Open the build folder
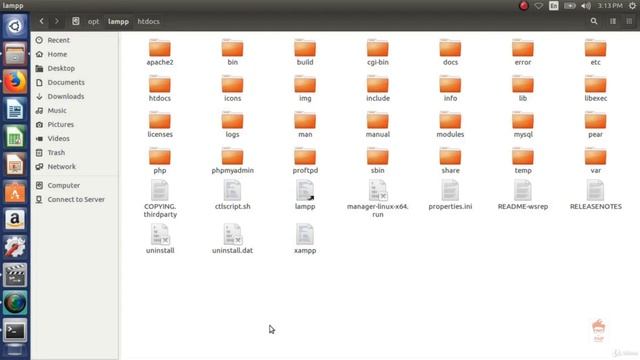This screenshot has width=640, height=360. pos(305,52)
